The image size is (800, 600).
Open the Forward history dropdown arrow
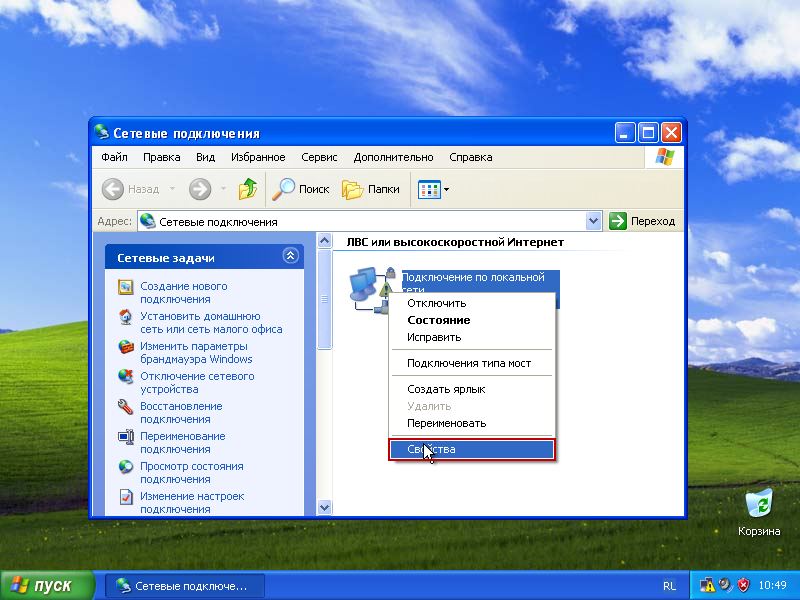click(223, 189)
